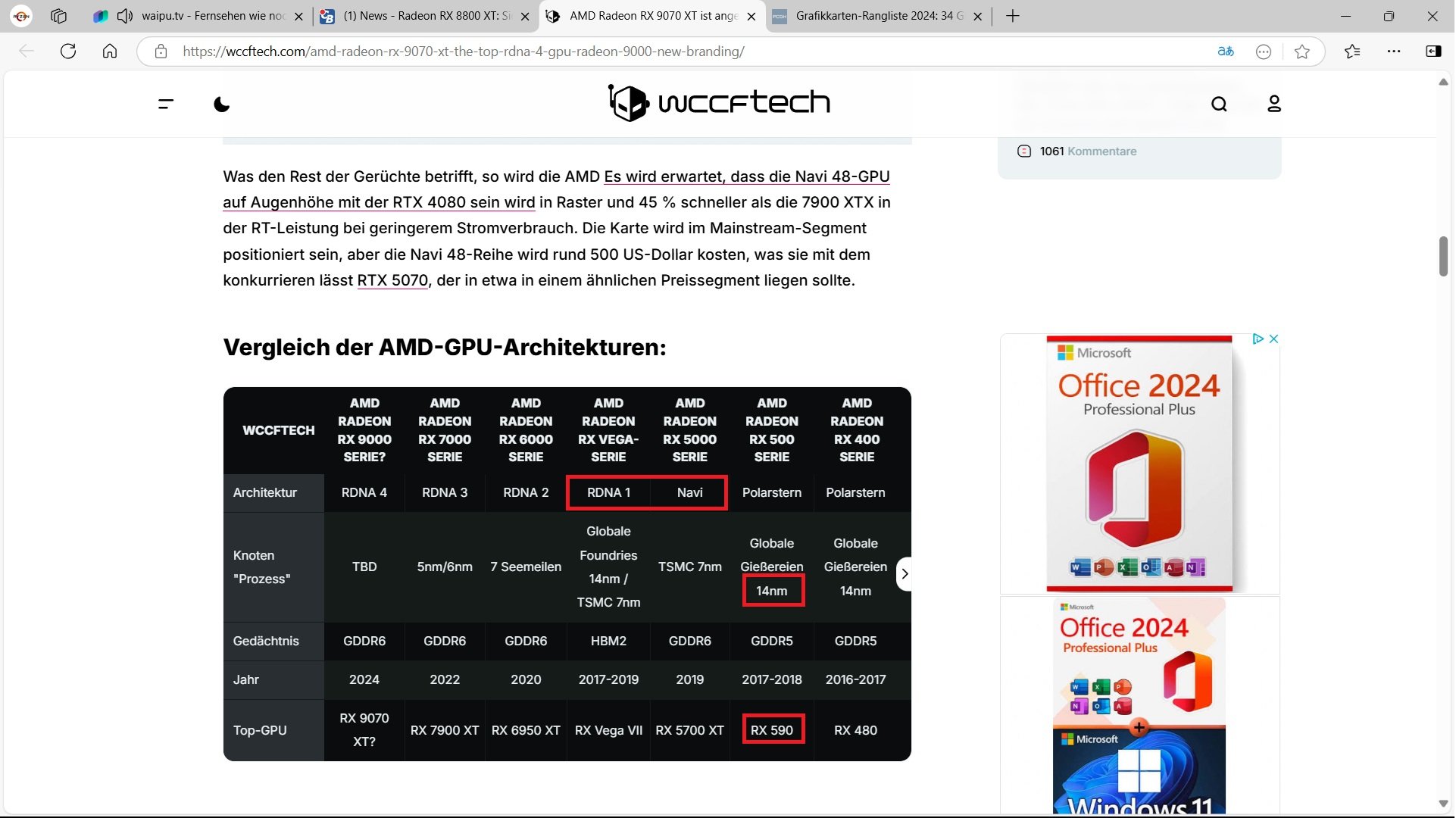Open the RTX 5070 link
The image size is (1456, 818).
click(x=392, y=280)
